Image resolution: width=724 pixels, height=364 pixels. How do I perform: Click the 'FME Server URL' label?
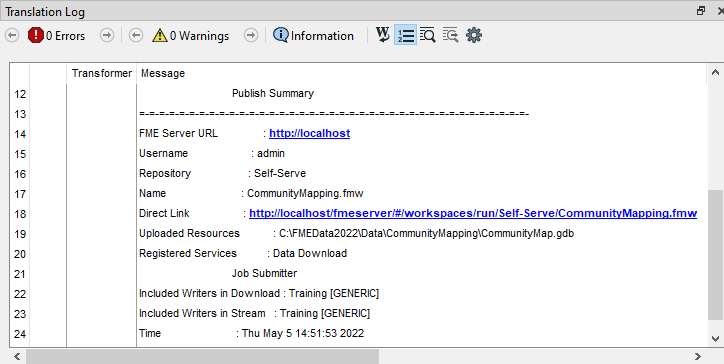coord(178,133)
